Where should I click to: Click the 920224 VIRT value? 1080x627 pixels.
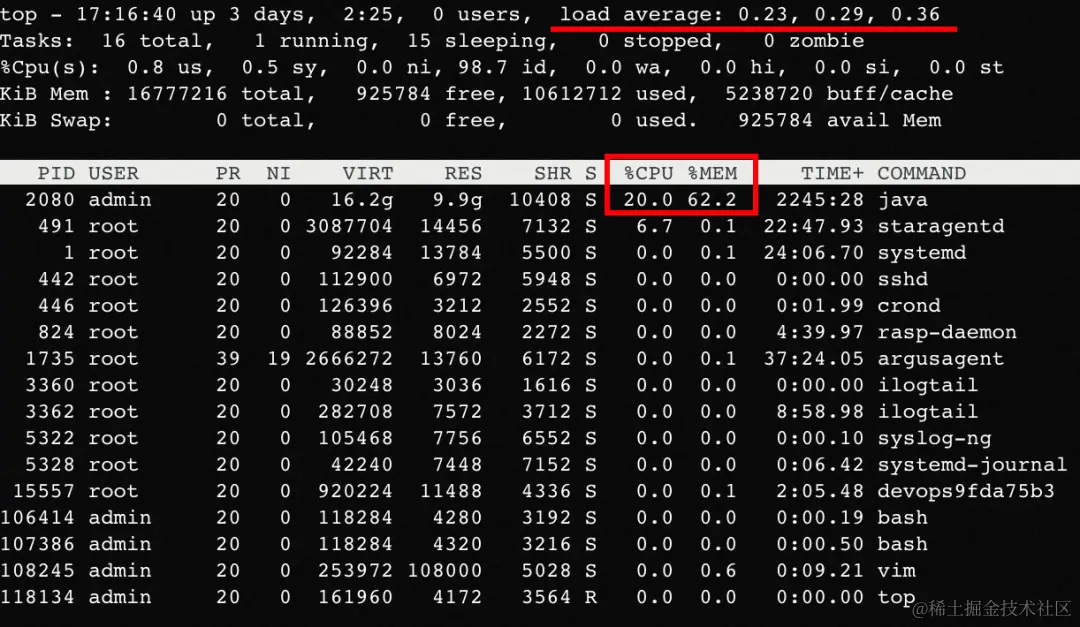click(355, 491)
